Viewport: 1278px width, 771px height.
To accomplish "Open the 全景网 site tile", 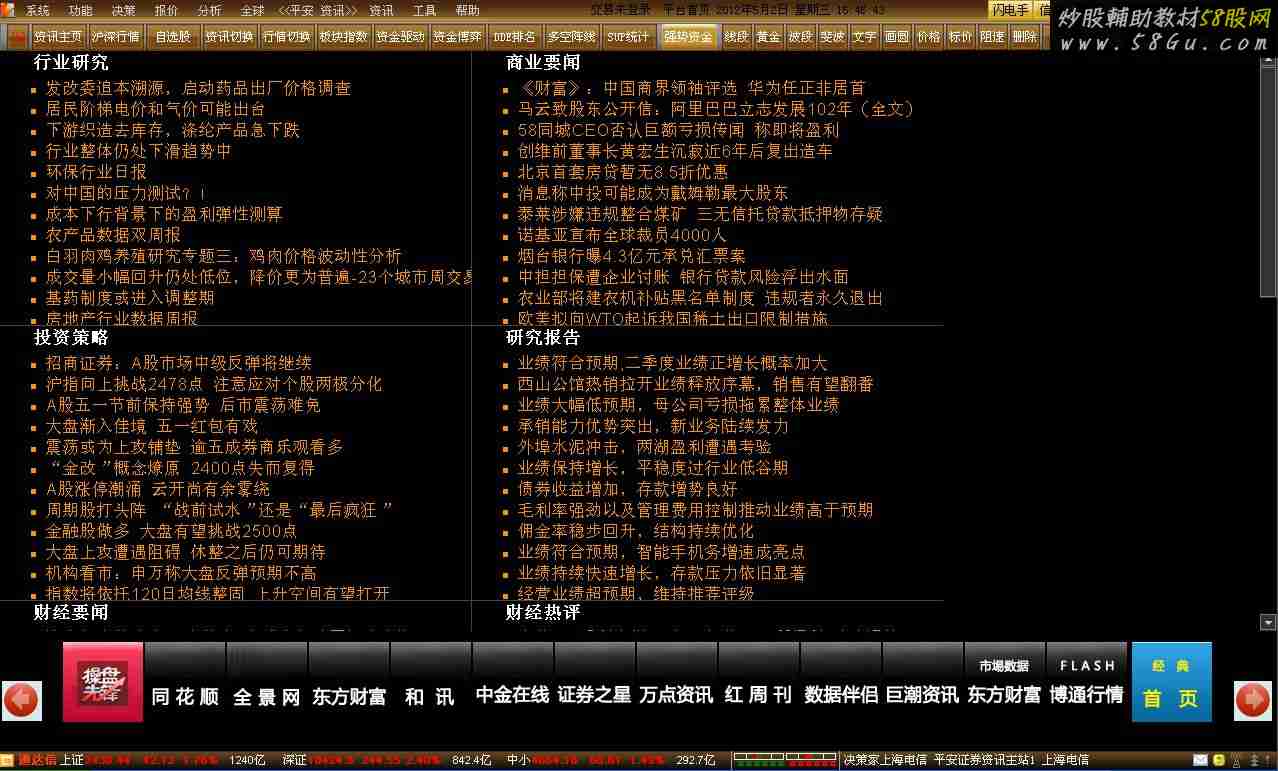I will tap(267, 682).
